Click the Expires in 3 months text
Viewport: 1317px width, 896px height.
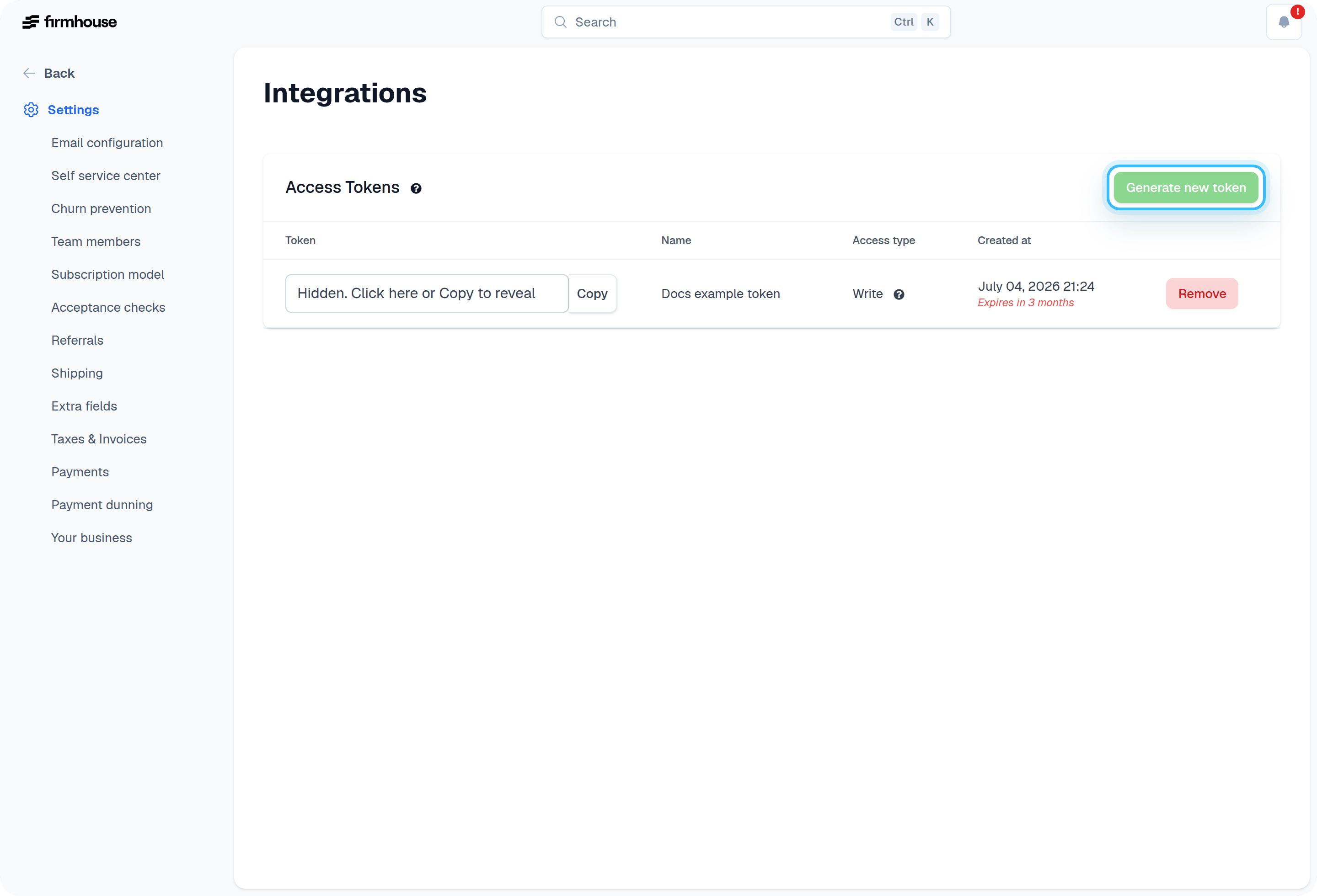[1025, 303]
